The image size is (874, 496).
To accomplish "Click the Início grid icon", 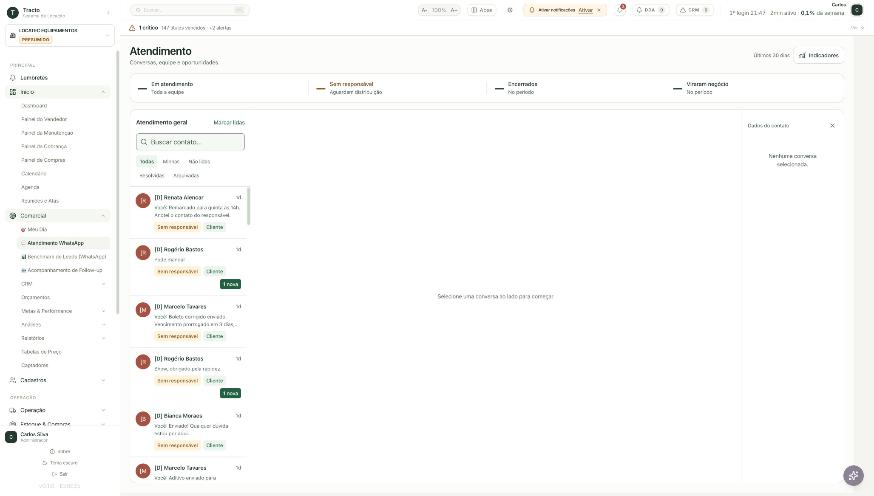I will (13, 92).
